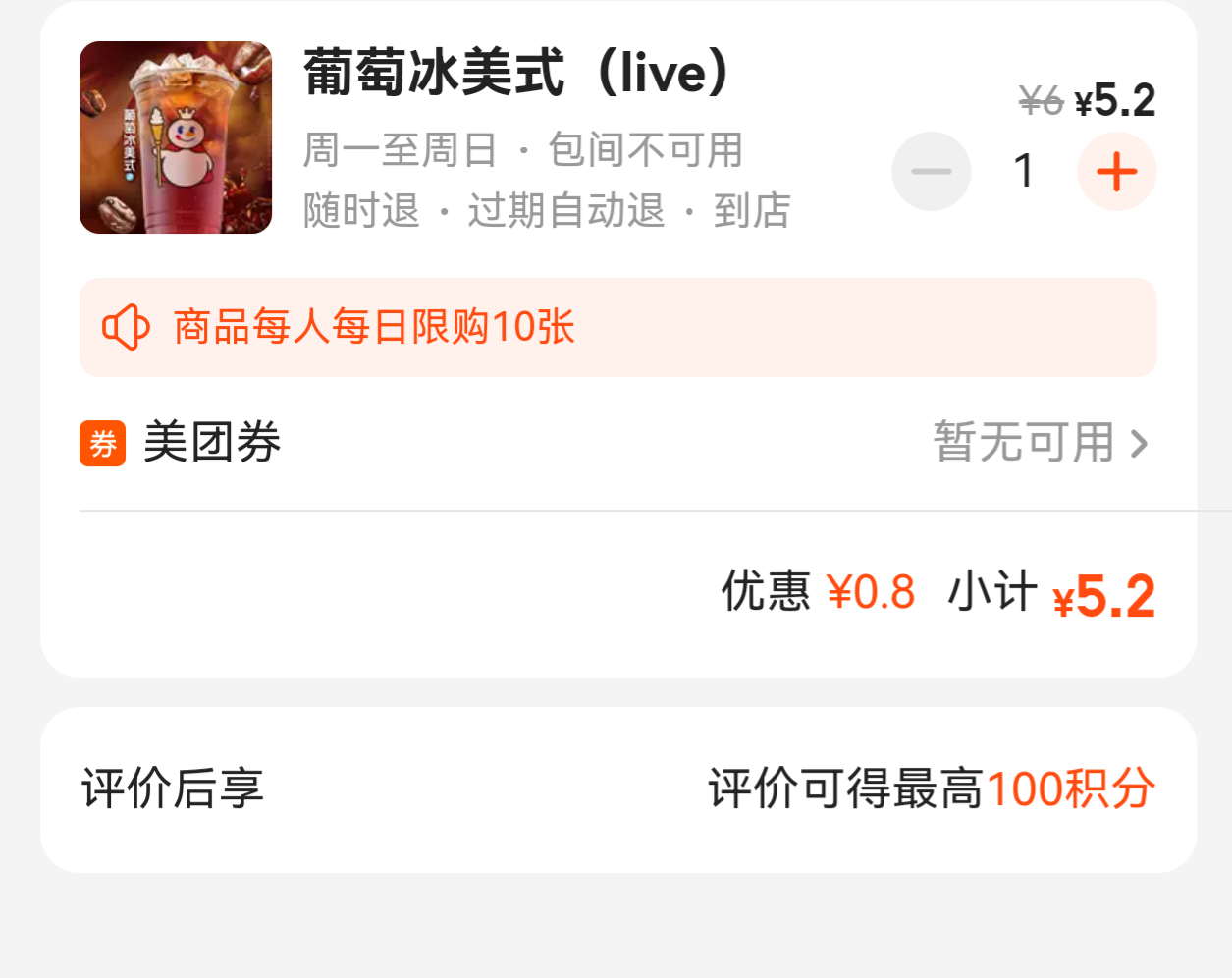Image resolution: width=1232 pixels, height=978 pixels.
Task: Open the grape iced Americano product thumbnail
Action: pyautogui.click(x=176, y=137)
